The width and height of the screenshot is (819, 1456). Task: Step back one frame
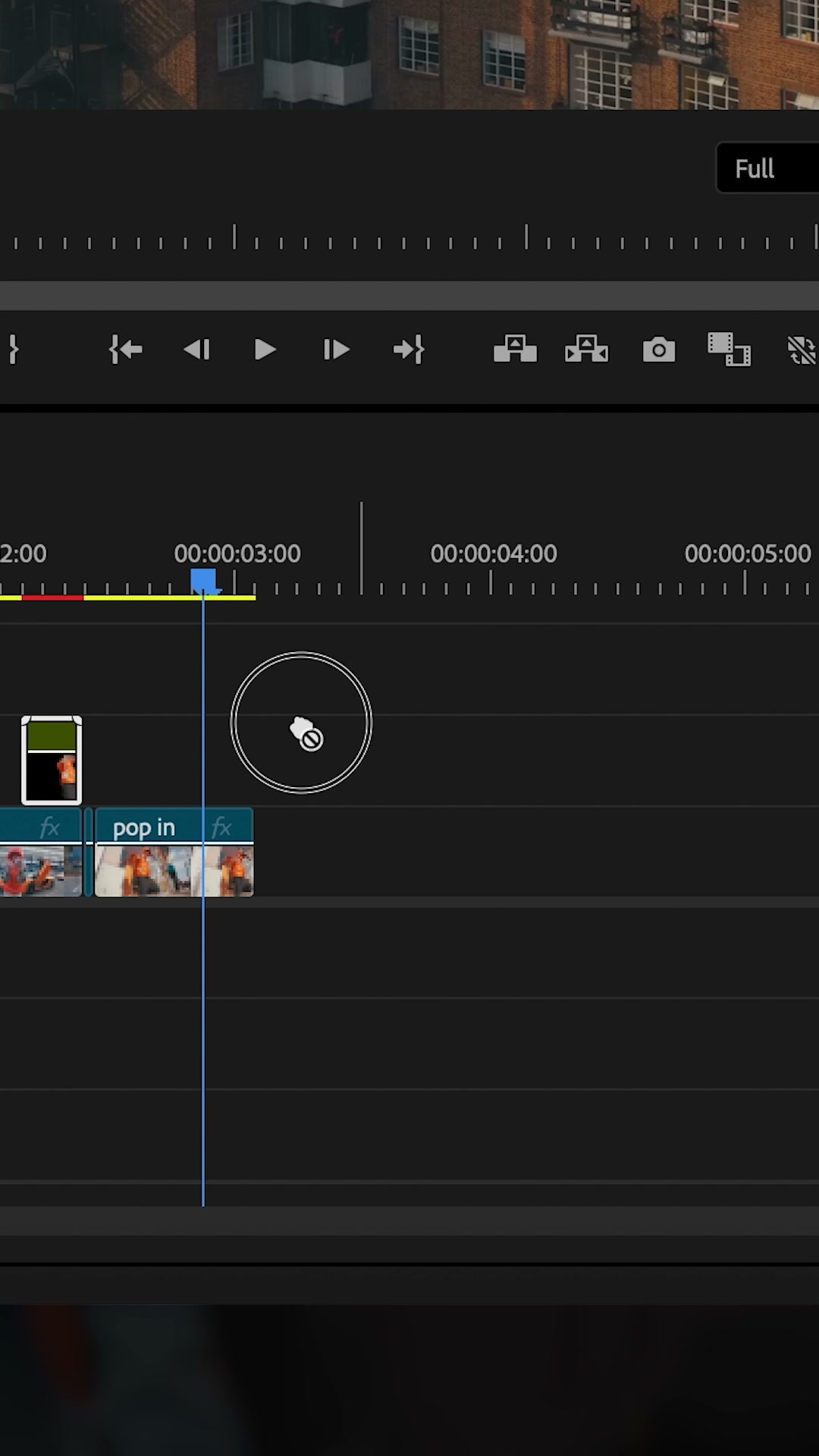pos(196,350)
